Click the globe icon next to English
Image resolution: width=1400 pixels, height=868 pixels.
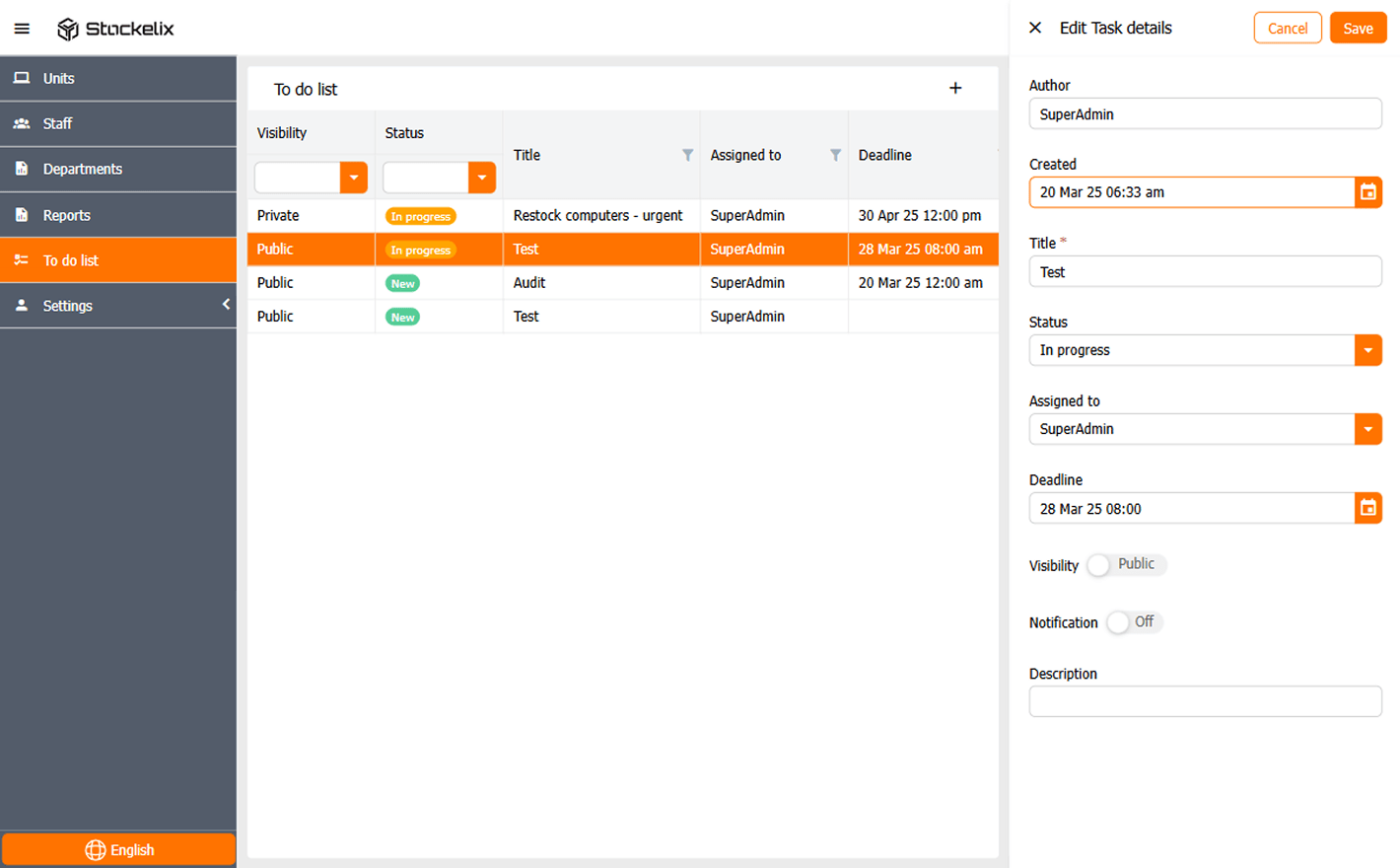tap(96, 849)
